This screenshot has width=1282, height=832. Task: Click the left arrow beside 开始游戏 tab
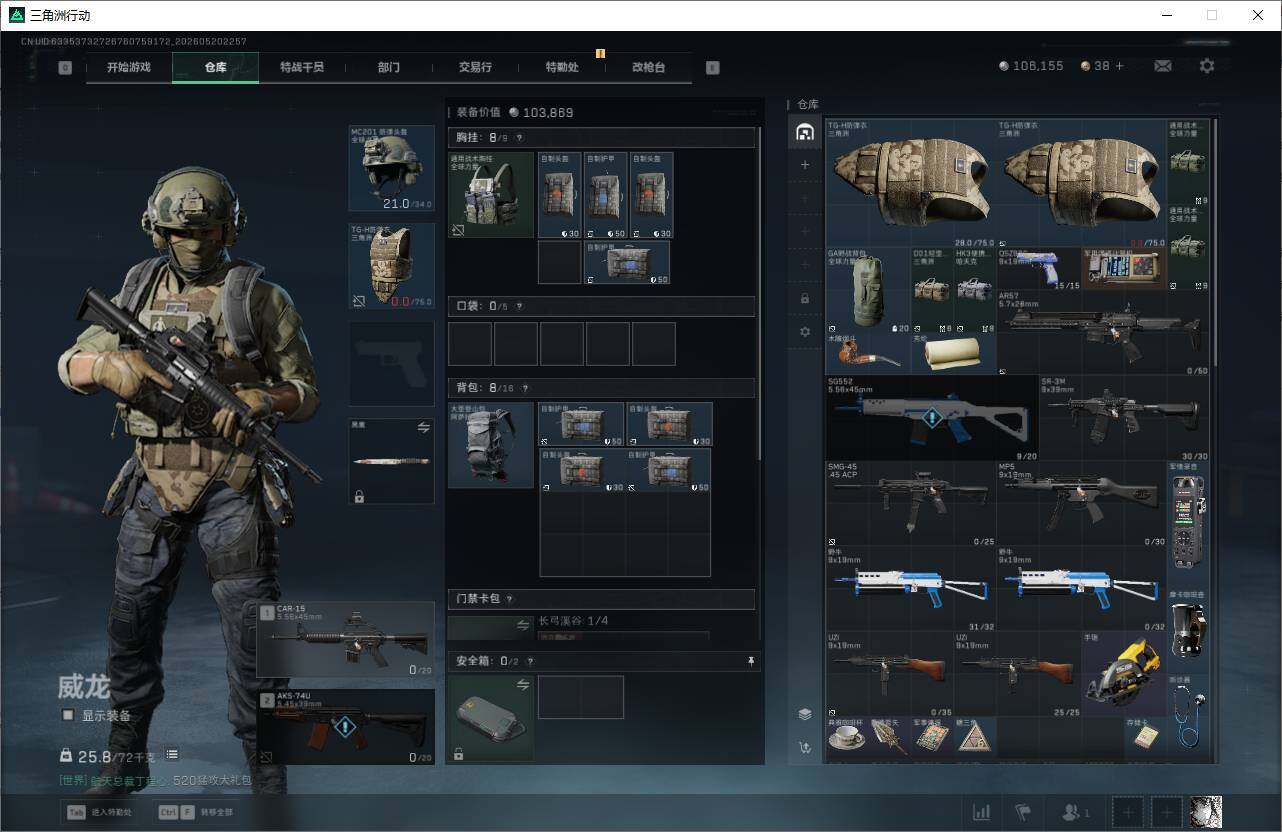[65, 68]
